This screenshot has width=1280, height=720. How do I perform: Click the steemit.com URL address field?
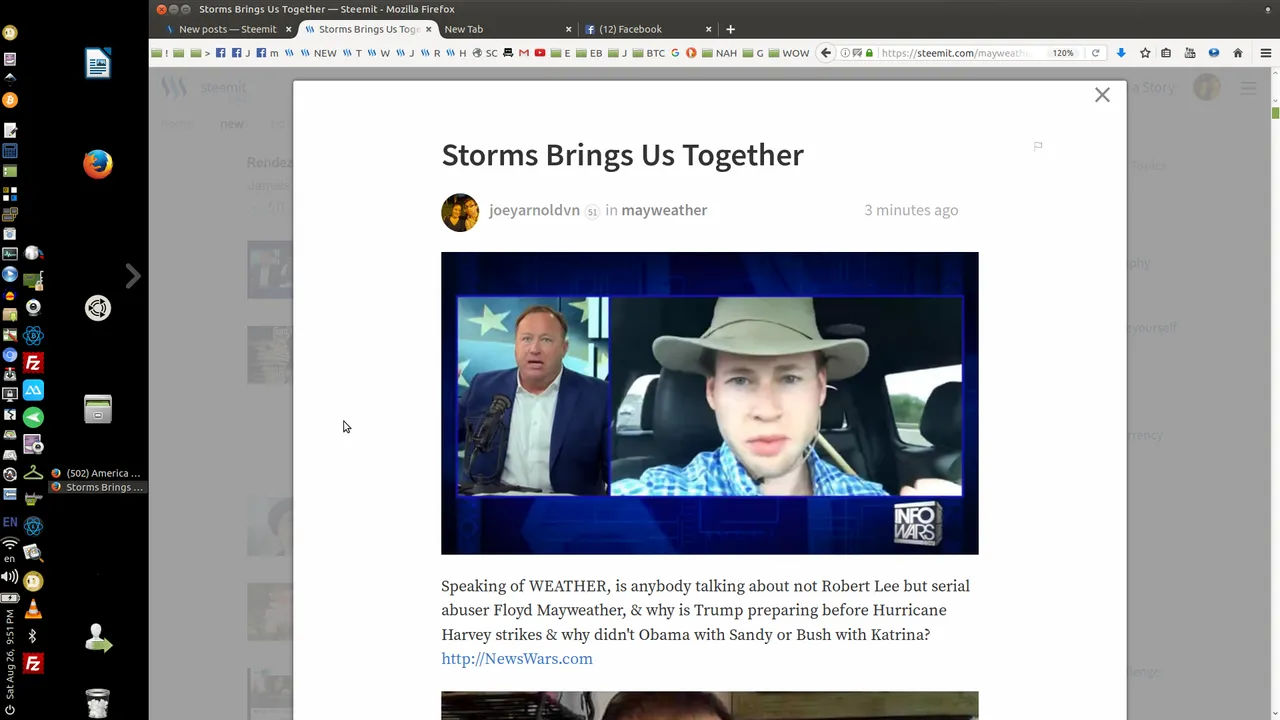point(955,53)
